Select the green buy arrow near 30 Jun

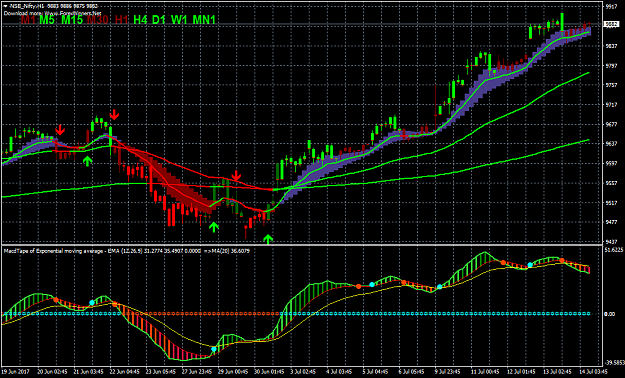268,239
